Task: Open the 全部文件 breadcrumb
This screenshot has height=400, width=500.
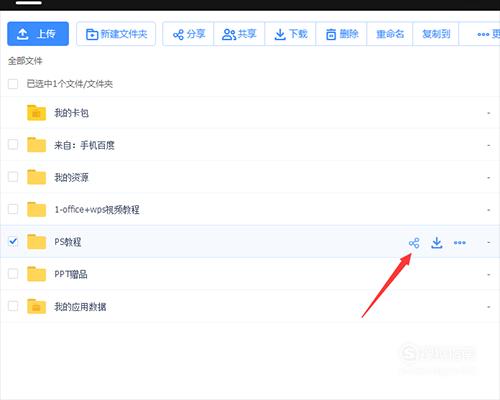Action: click(25, 61)
